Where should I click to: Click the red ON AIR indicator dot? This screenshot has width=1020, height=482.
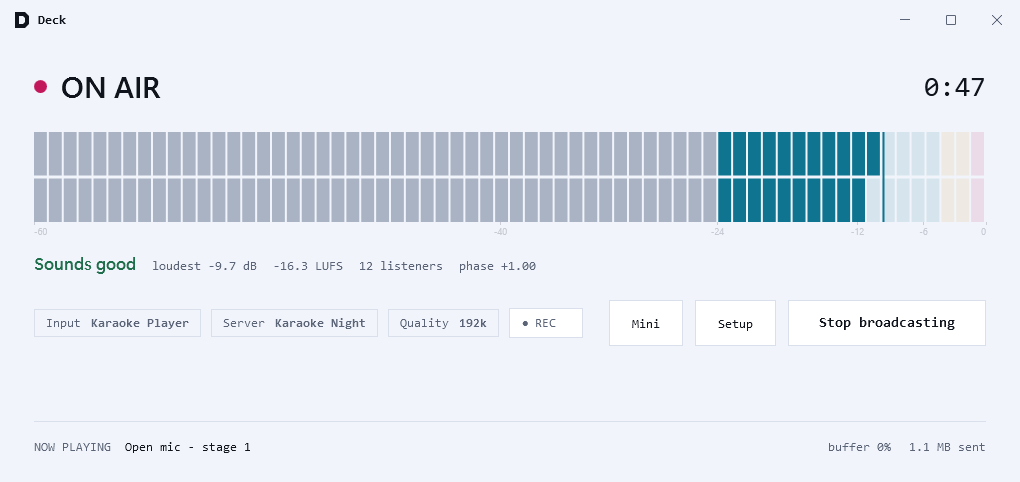pos(40,87)
